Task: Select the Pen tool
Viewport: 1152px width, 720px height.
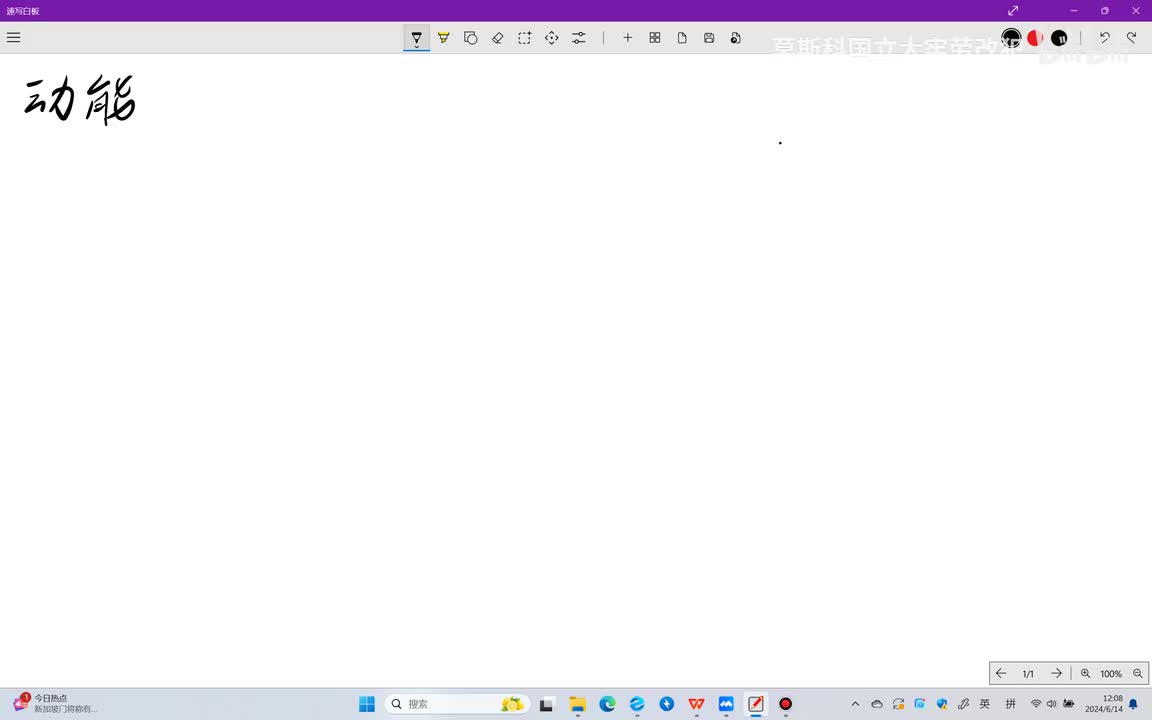Action: tap(417, 36)
